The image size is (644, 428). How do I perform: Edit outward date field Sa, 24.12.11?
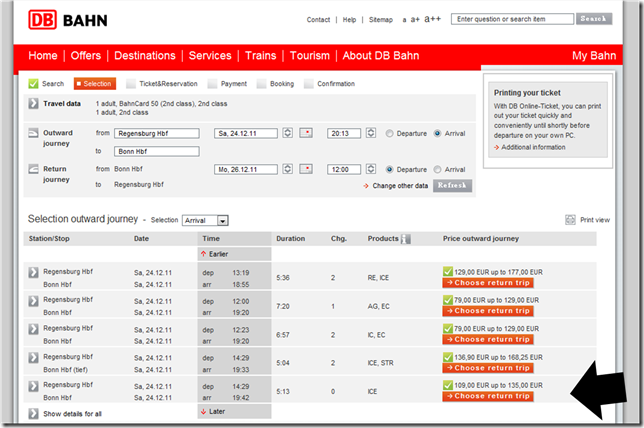(x=246, y=133)
